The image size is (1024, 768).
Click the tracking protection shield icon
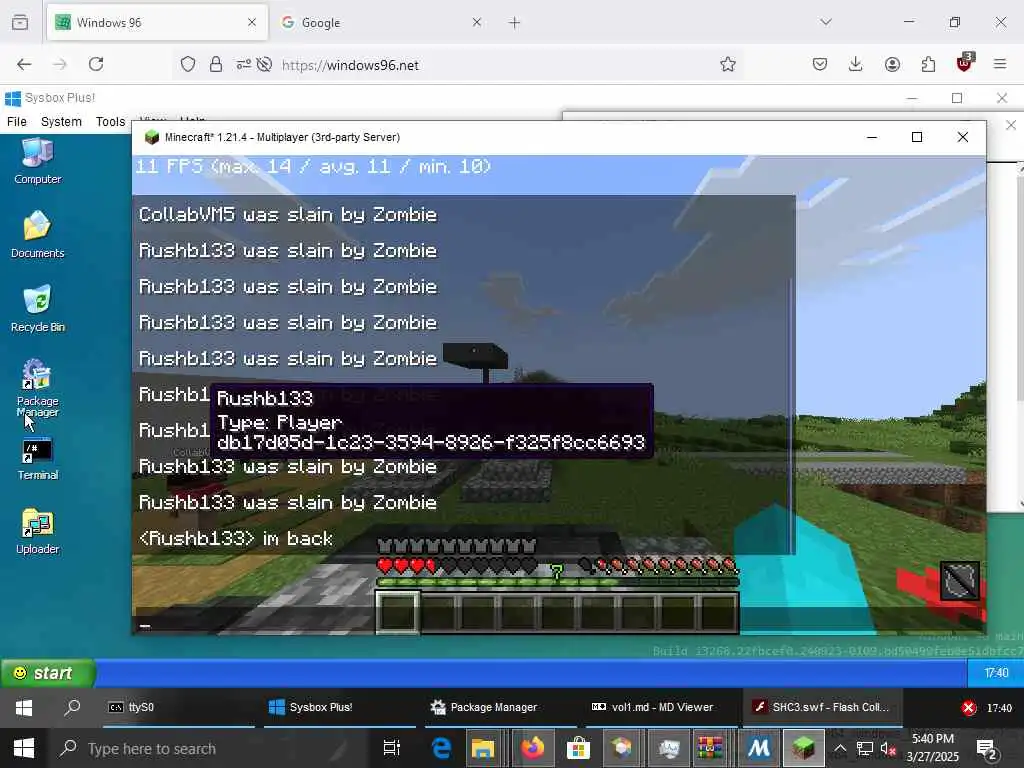pyautogui.click(x=188, y=64)
